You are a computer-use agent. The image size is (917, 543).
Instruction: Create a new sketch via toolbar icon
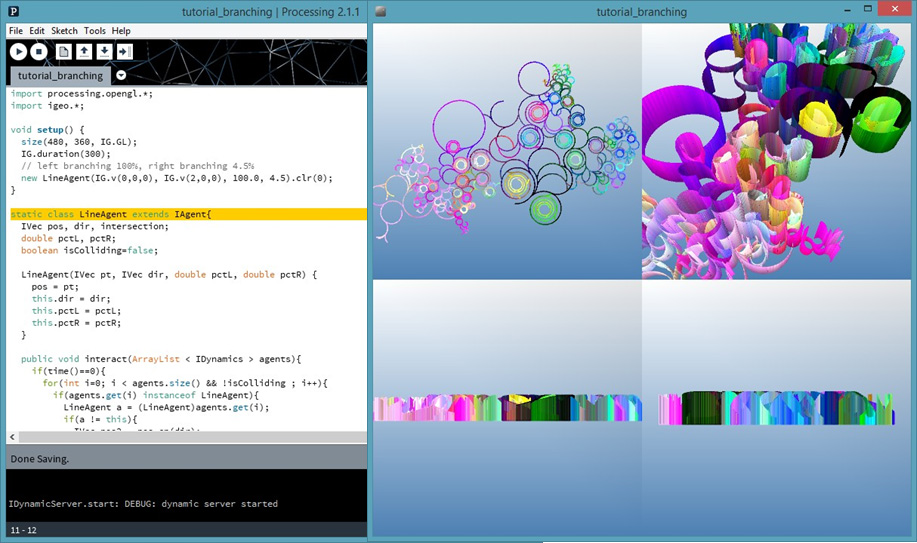coord(64,52)
